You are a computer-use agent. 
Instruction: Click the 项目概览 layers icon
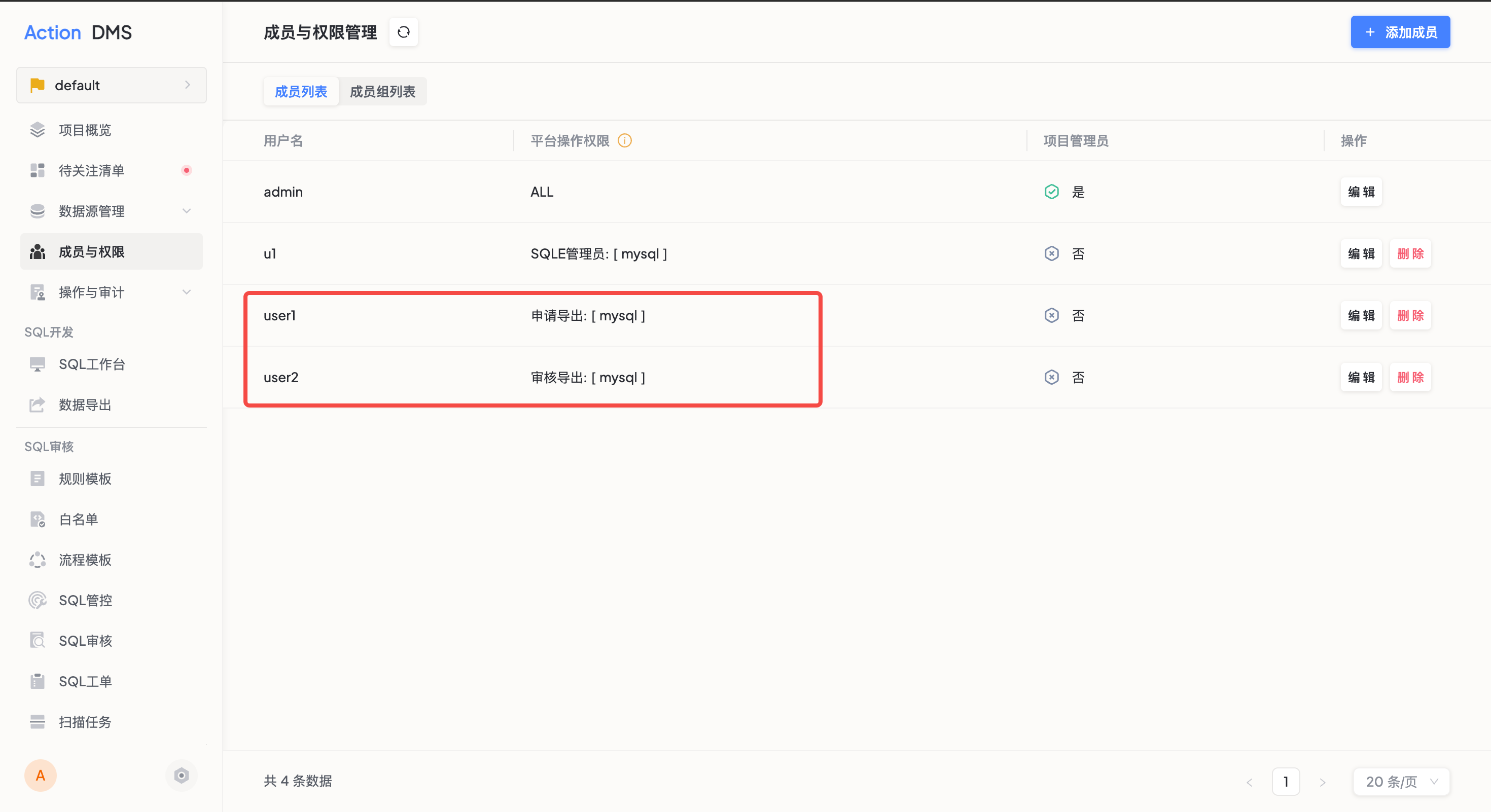pyautogui.click(x=38, y=130)
